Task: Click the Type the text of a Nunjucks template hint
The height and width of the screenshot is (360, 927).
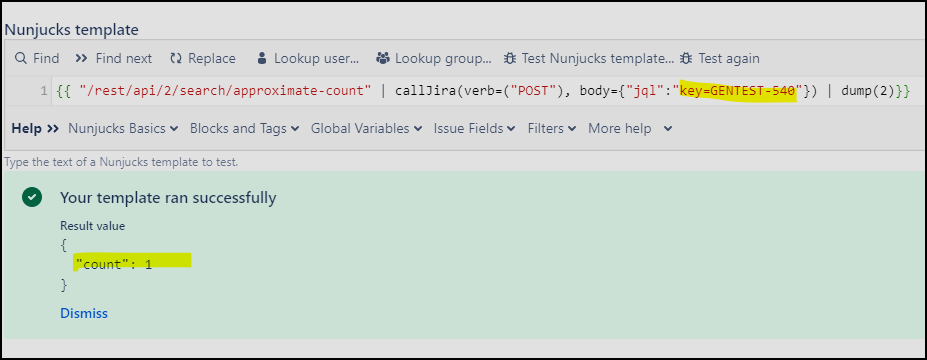Action: (x=121, y=161)
